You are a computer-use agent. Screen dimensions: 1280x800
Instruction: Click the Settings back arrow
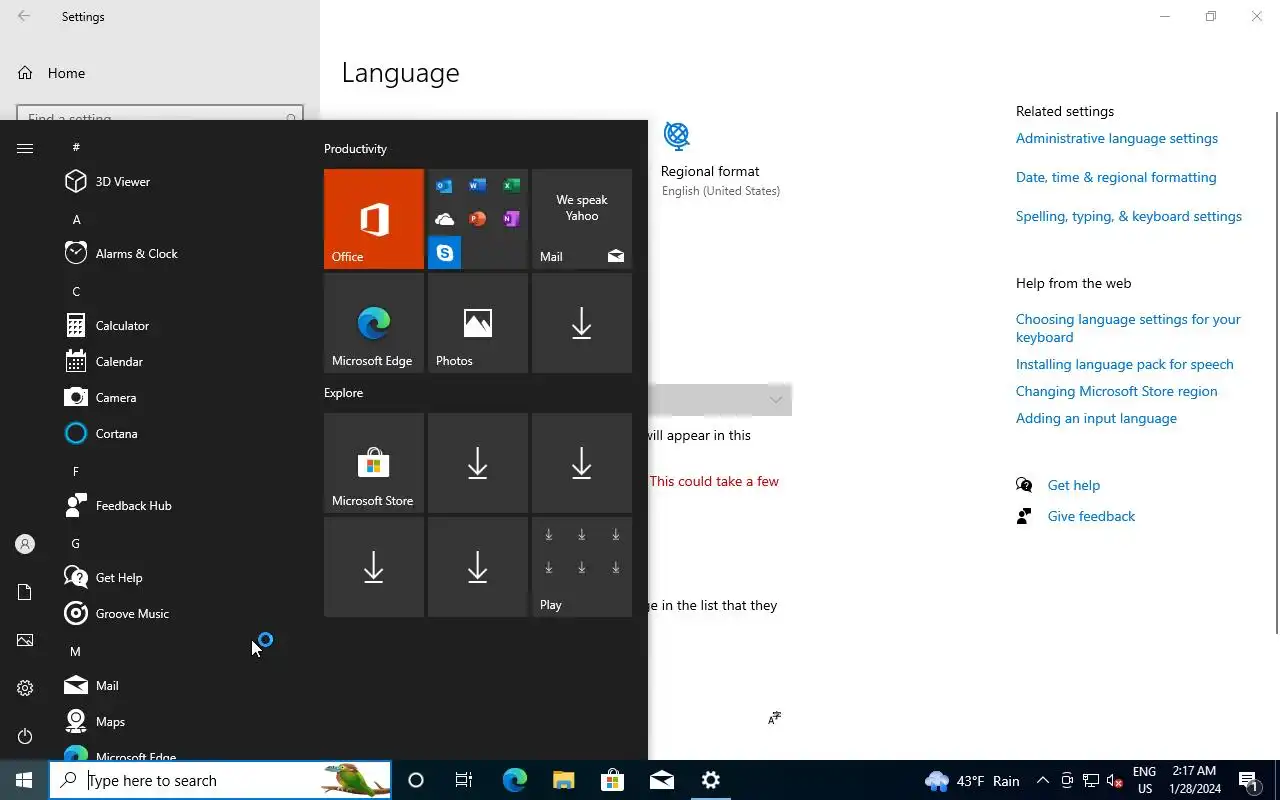(x=24, y=16)
